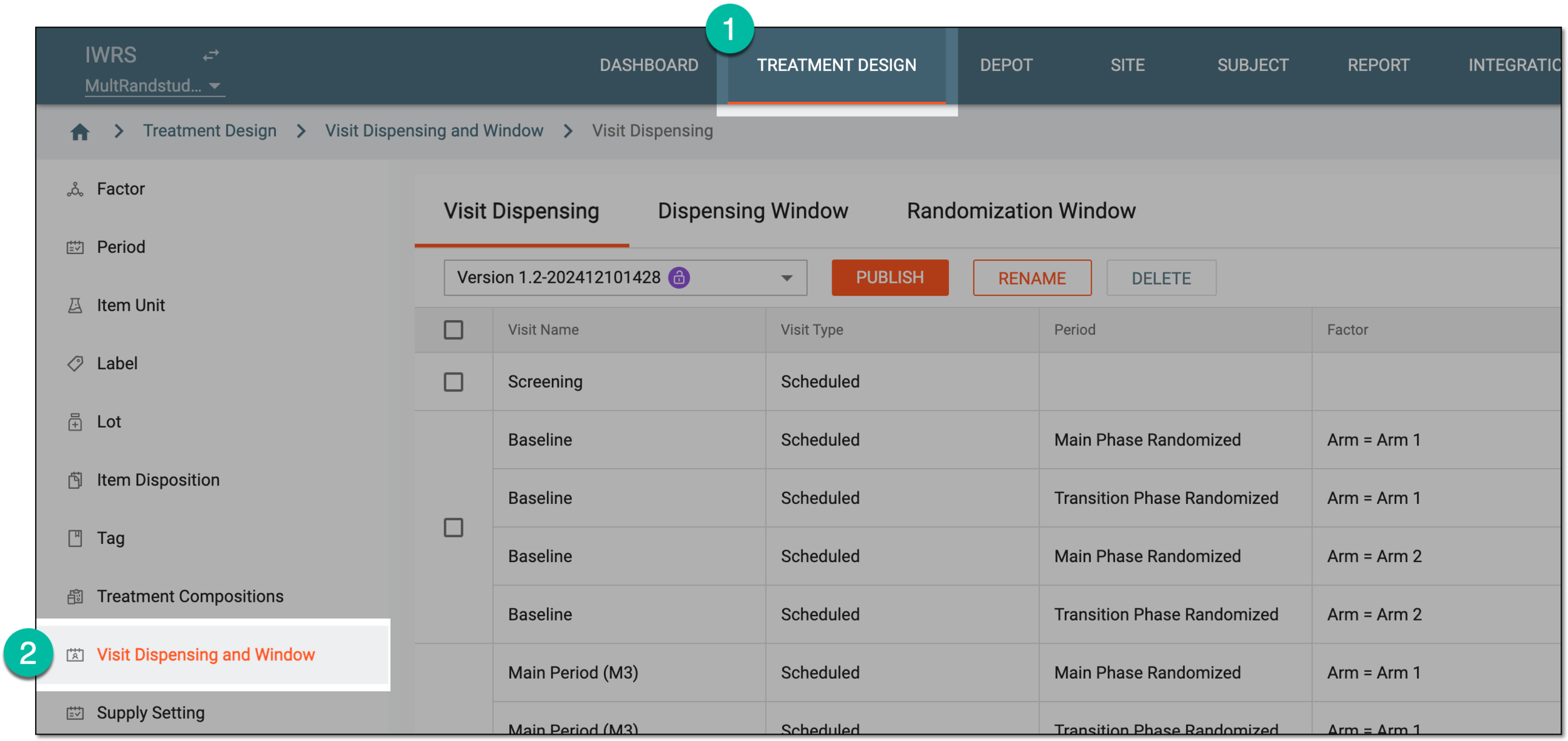Check the Baseline visit group checkbox

[x=453, y=528]
